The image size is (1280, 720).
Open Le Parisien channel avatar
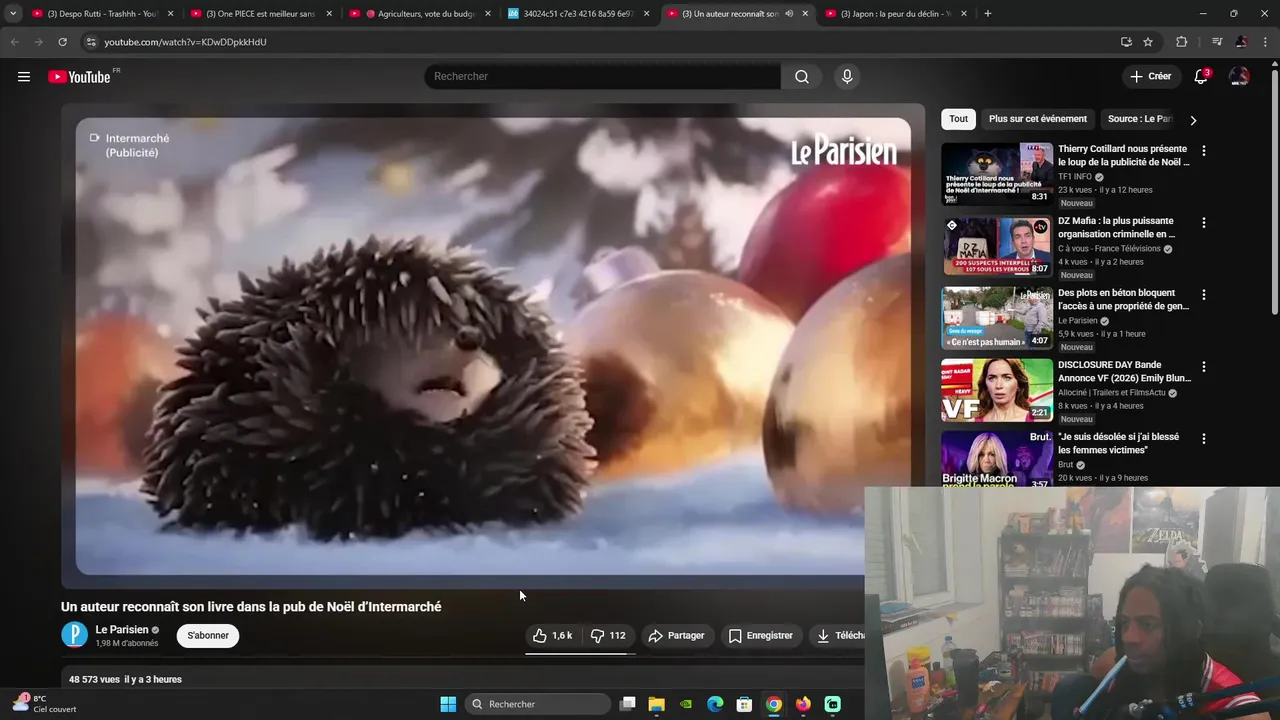74,635
